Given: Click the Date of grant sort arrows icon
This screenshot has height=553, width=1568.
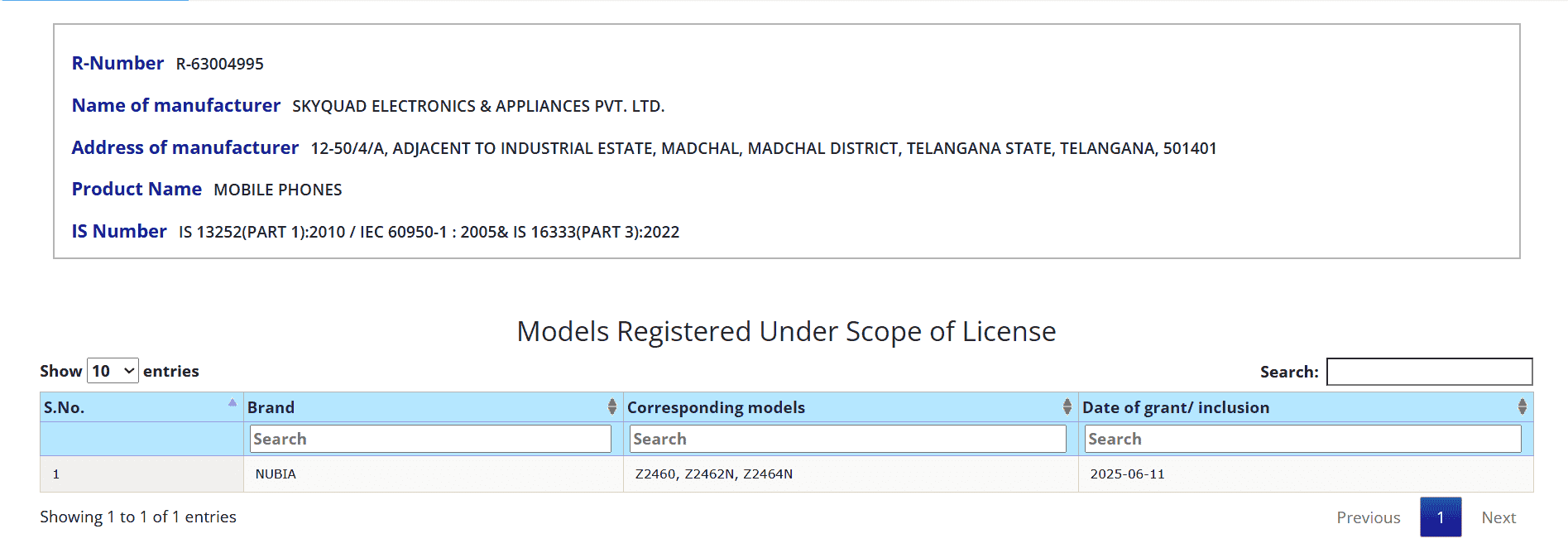Looking at the screenshot, I should 1522,406.
